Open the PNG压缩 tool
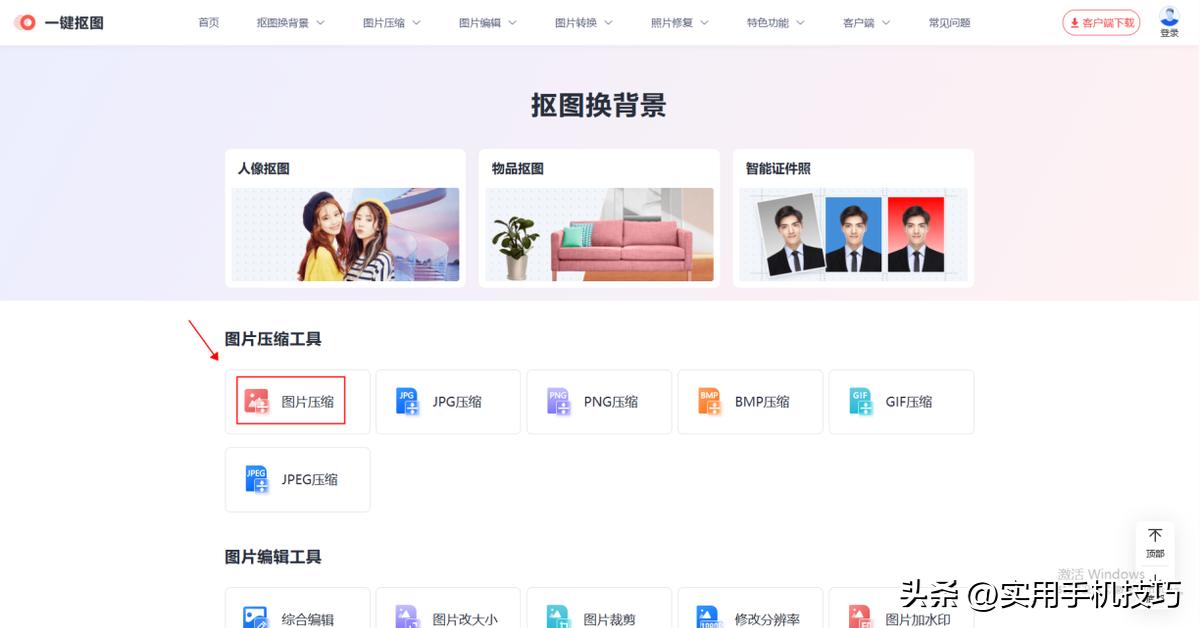This screenshot has width=1200, height=628. tap(598, 401)
